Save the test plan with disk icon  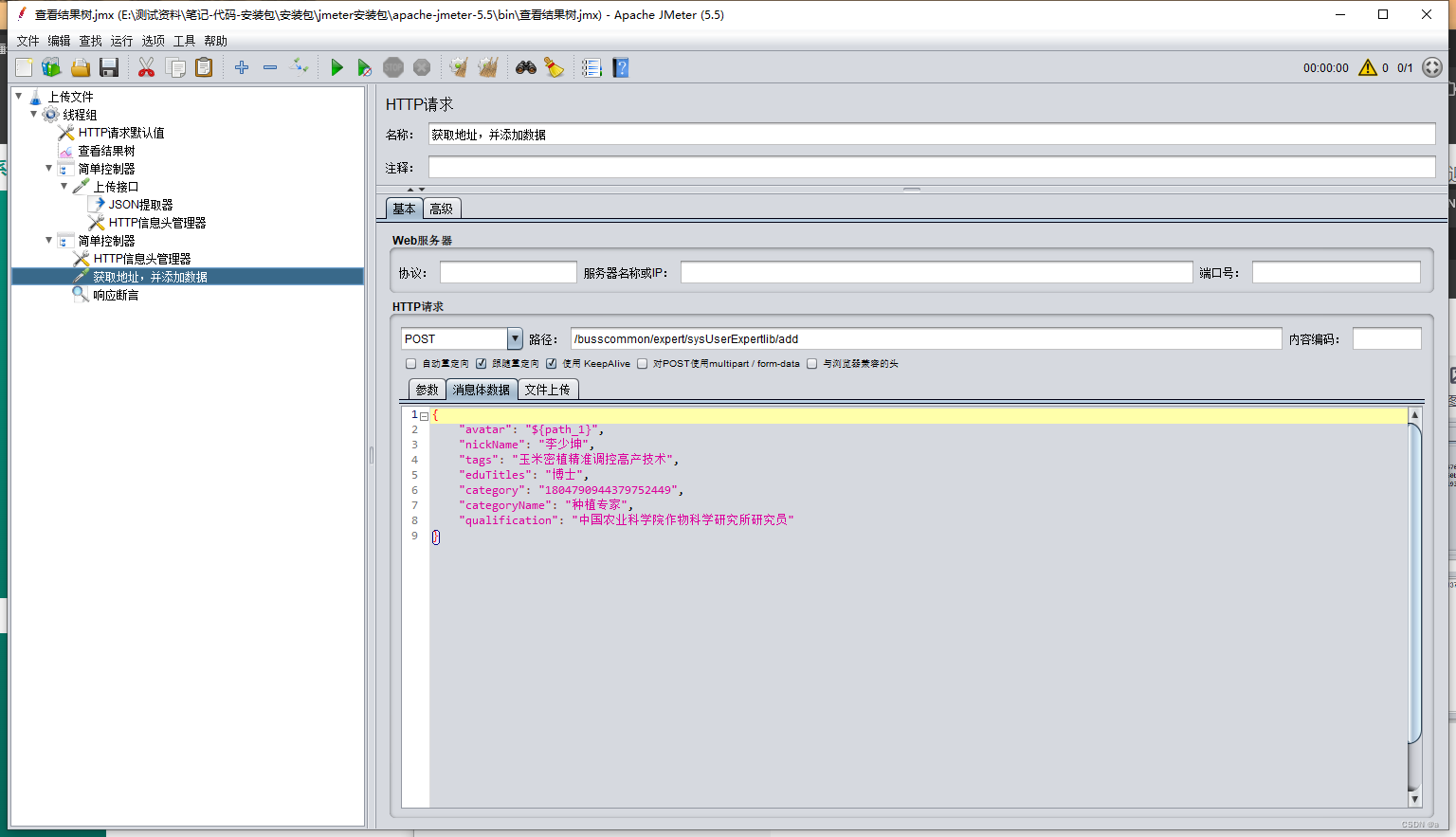[108, 67]
